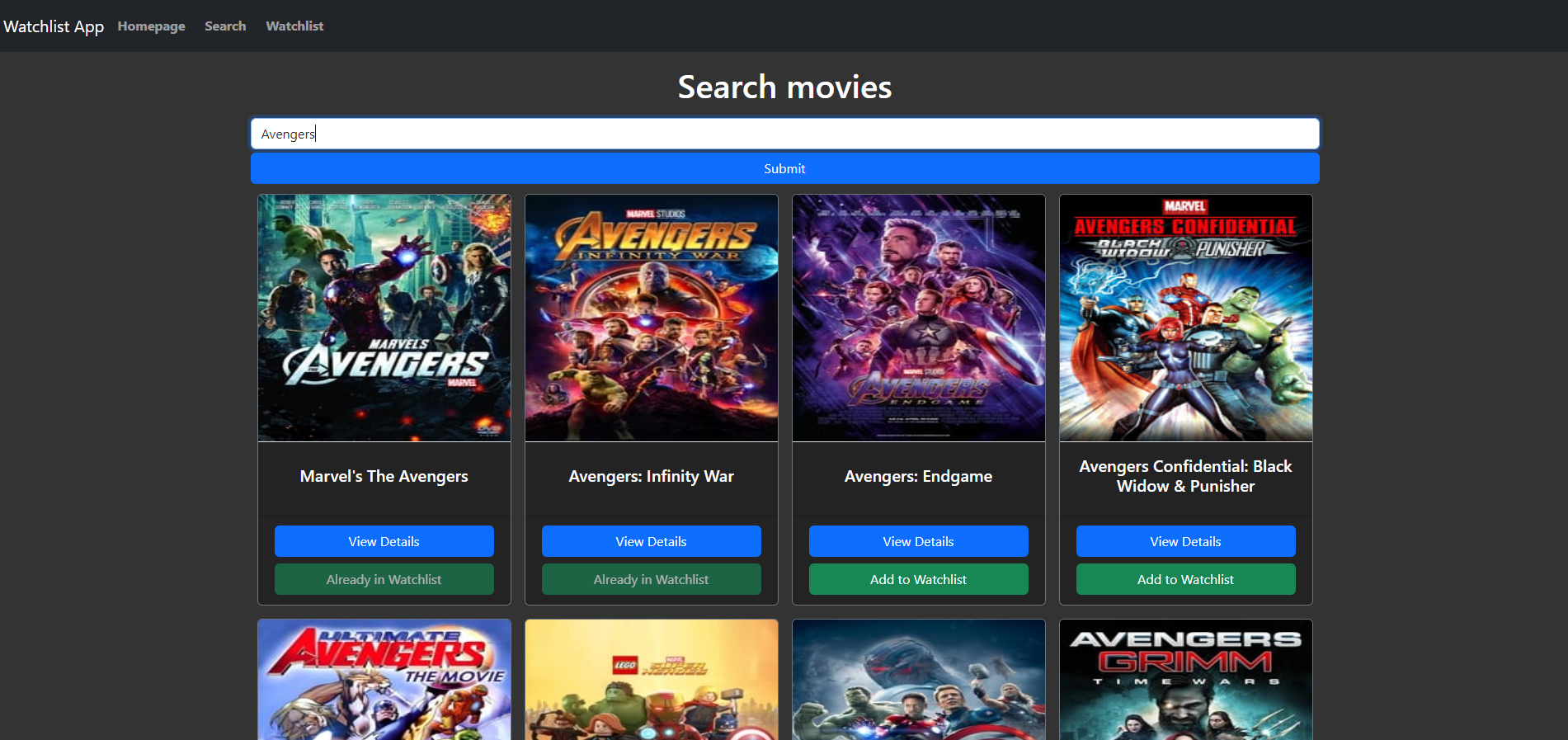Click the Age of Ultron poster with robot
The width and height of the screenshot is (1568, 740).
pyautogui.click(x=919, y=680)
